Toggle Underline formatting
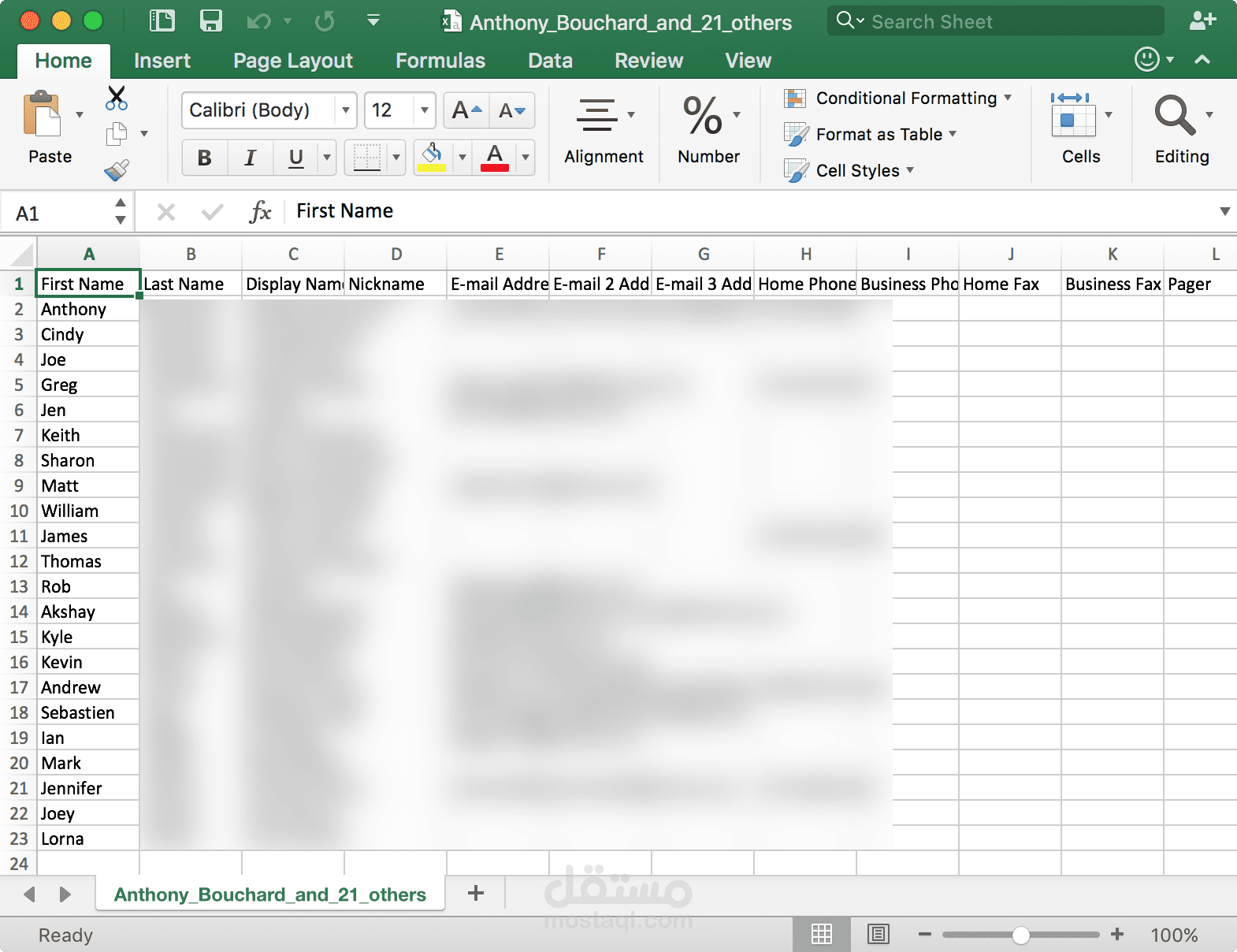The width and height of the screenshot is (1237, 952). pos(296,158)
